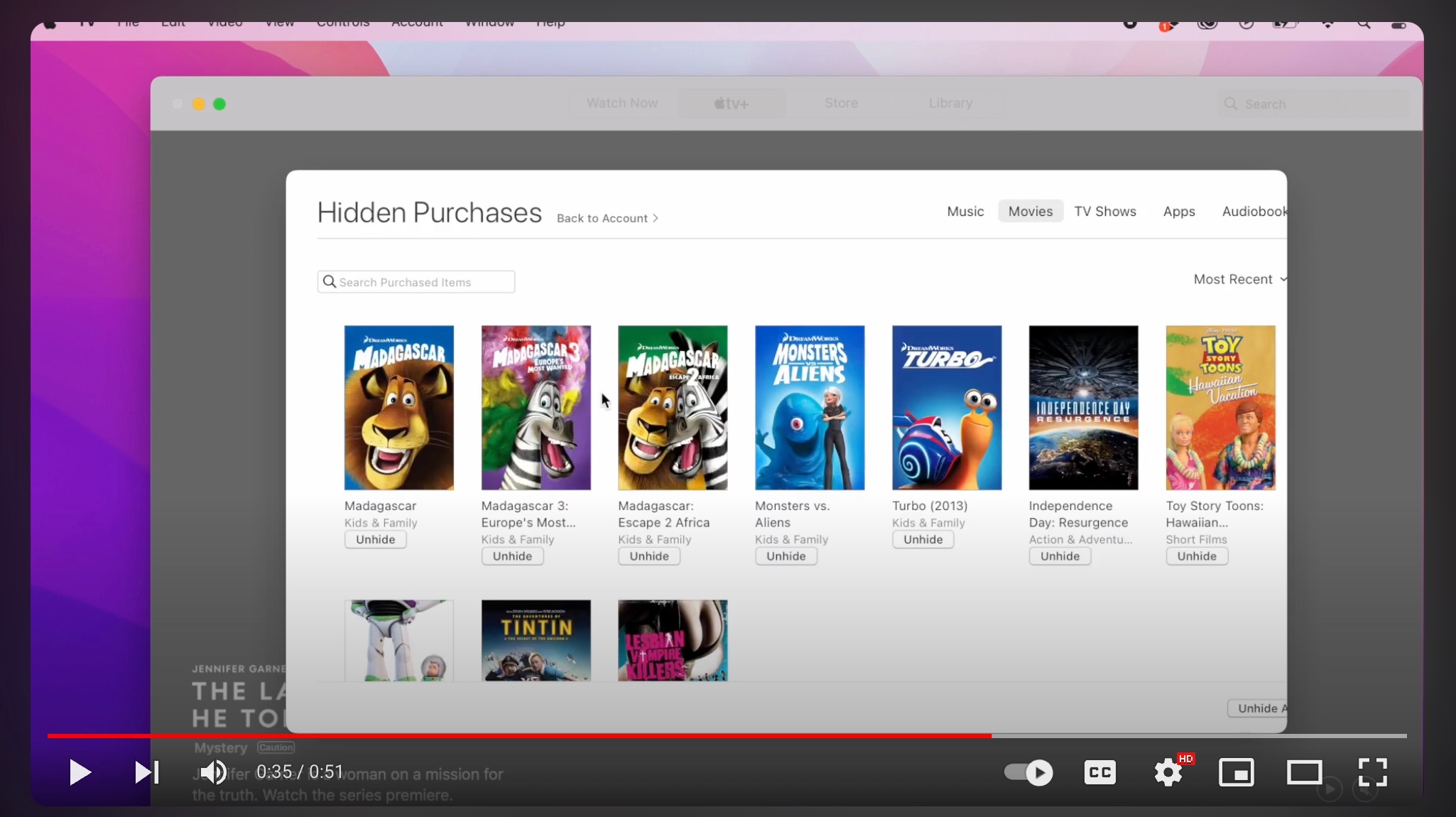Expand the Most Recent sort dropdown
The width and height of the screenshot is (1456, 817).
pos(1239,279)
